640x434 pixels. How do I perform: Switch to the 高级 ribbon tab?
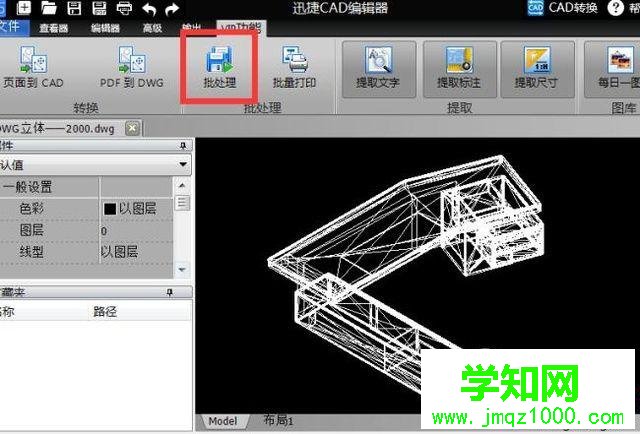tap(152, 28)
